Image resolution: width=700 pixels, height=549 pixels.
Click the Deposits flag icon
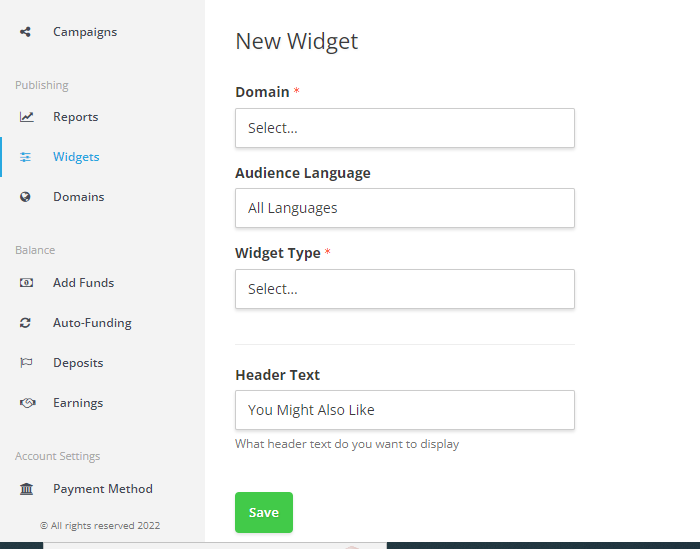tap(26, 363)
